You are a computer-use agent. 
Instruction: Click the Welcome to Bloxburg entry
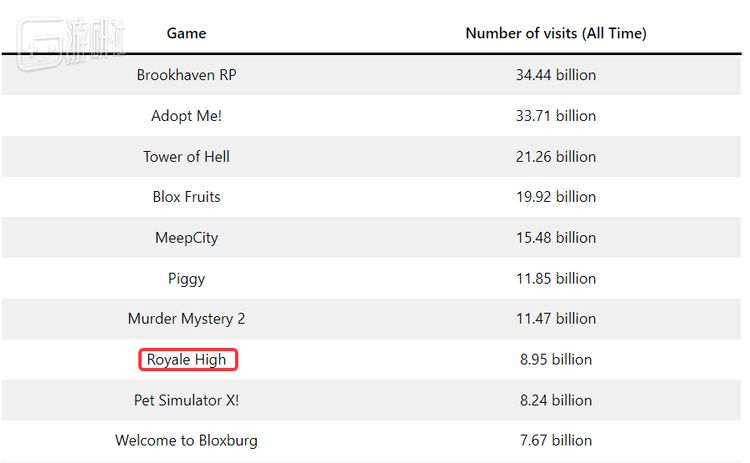186,441
